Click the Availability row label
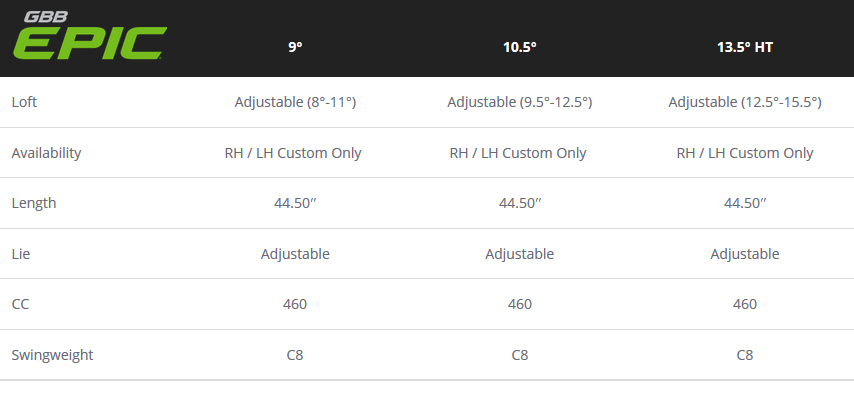 pos(46,153)
